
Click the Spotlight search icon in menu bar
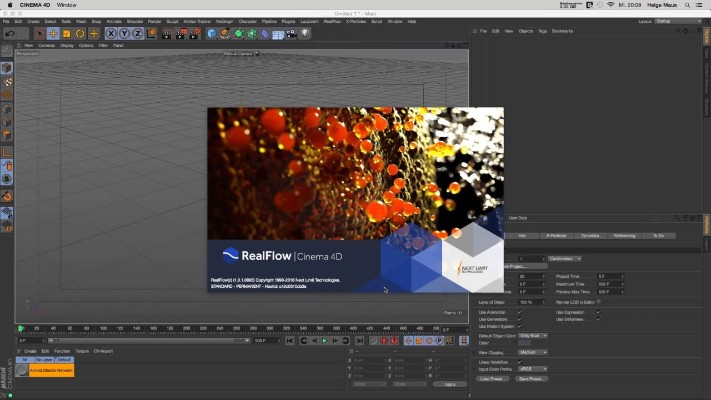(x=687, y=5)
